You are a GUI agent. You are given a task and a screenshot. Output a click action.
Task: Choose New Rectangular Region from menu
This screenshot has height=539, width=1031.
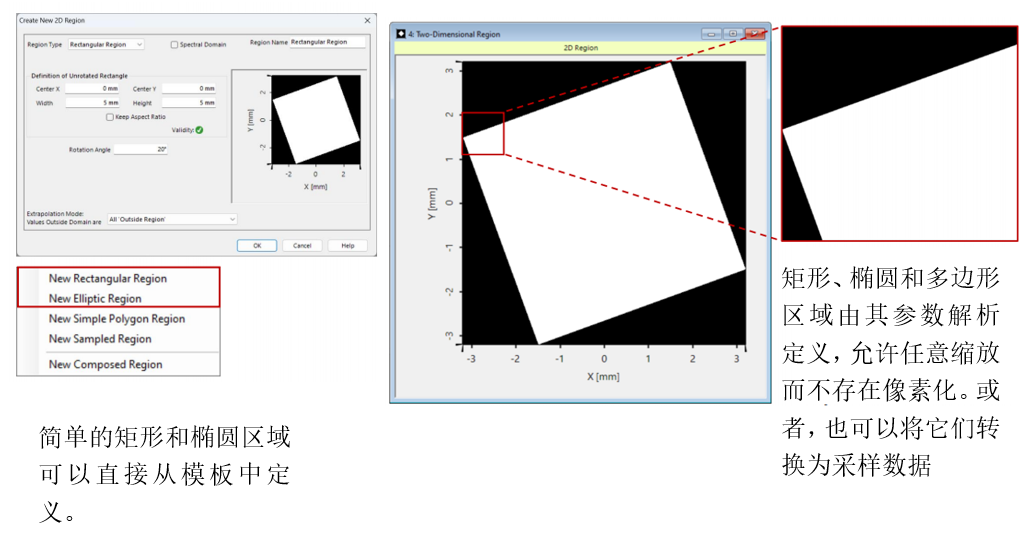(108, 278)
